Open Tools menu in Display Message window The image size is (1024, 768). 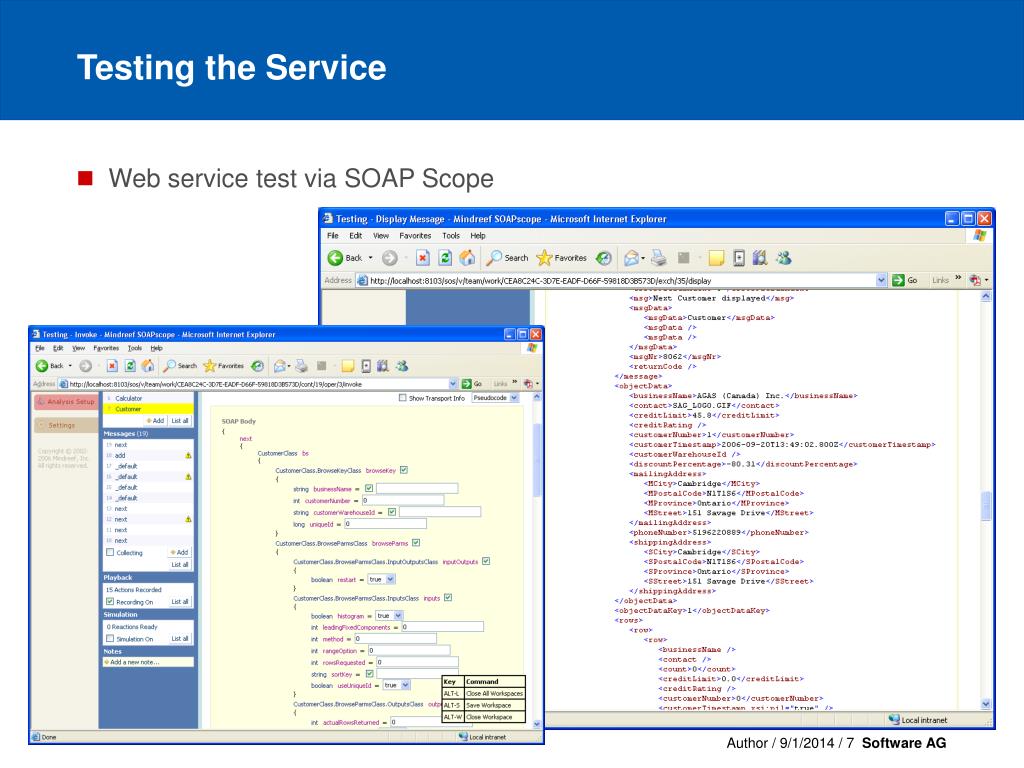(x=451, y=236)
